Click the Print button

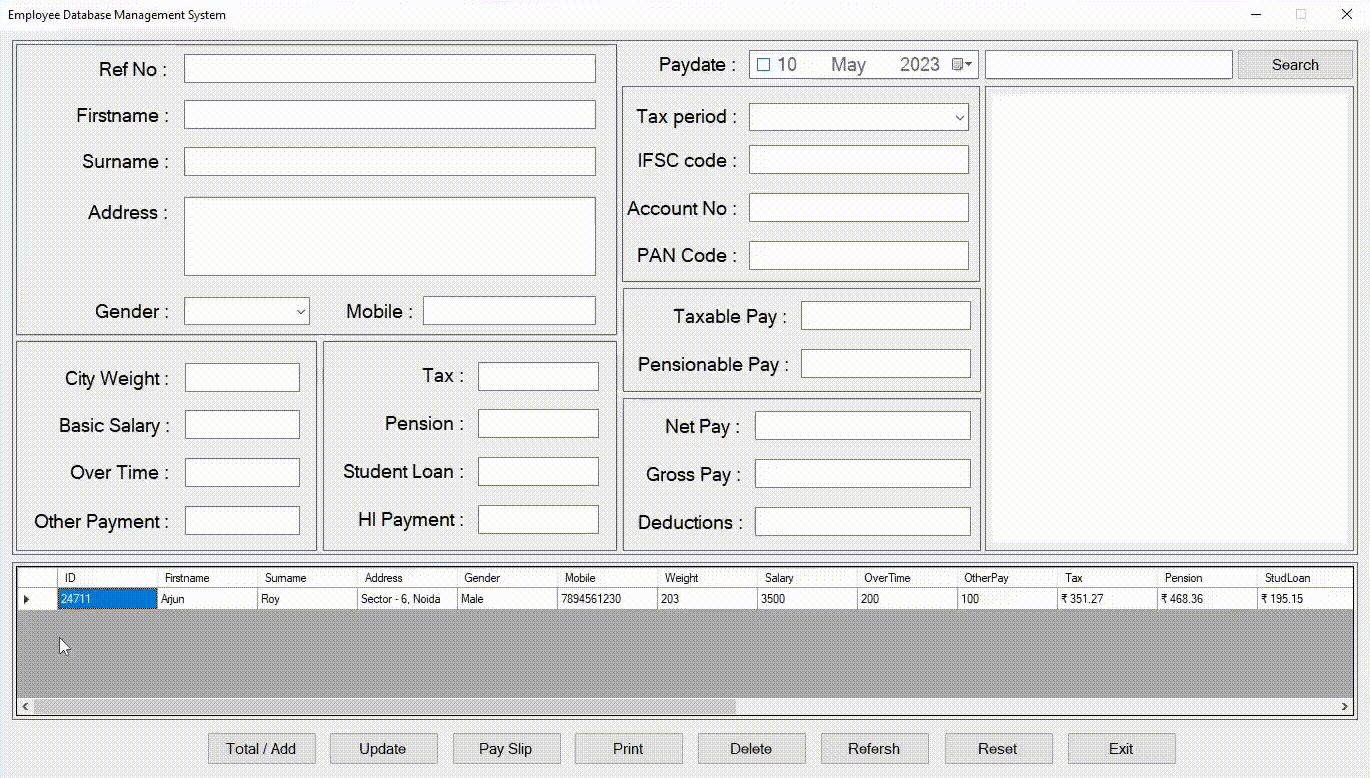tap(629, 748)
